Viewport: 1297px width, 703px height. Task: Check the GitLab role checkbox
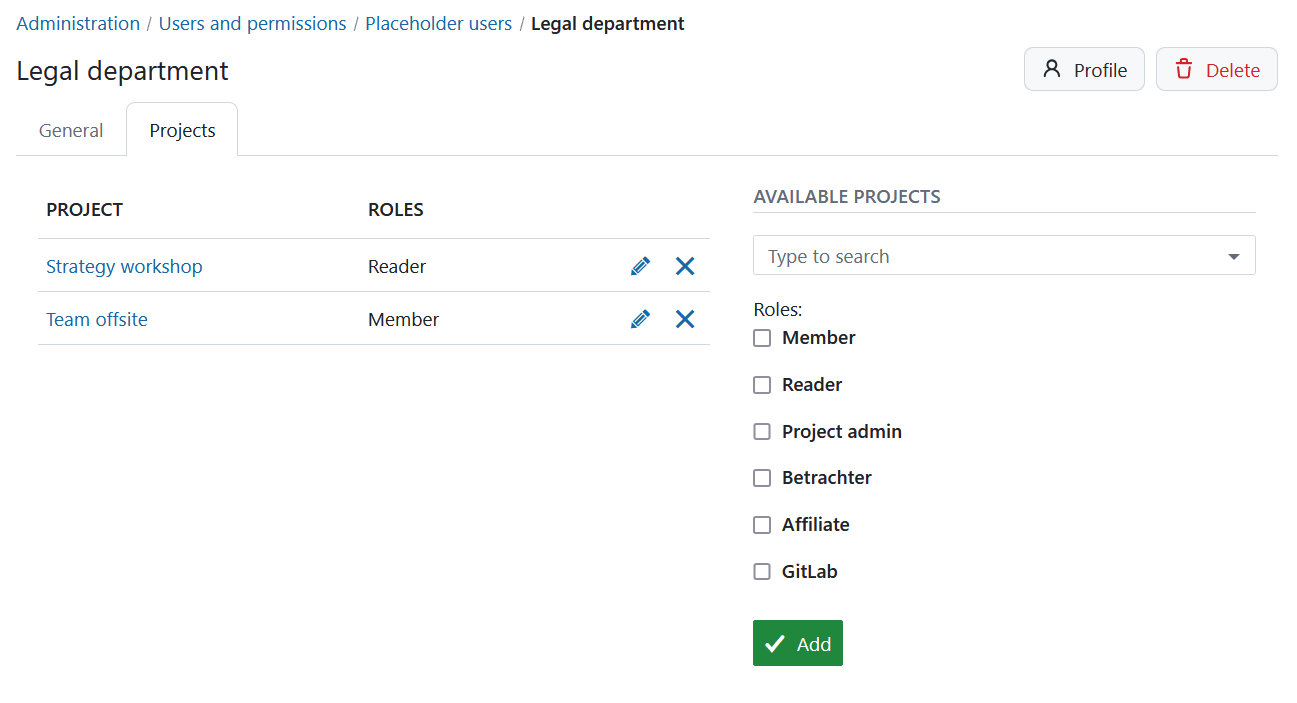point(761,571)
